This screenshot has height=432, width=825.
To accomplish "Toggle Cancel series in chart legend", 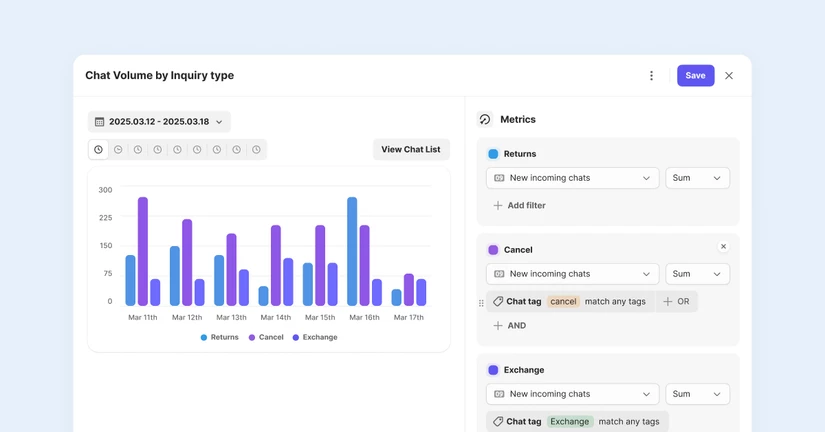I will (266, 338).
